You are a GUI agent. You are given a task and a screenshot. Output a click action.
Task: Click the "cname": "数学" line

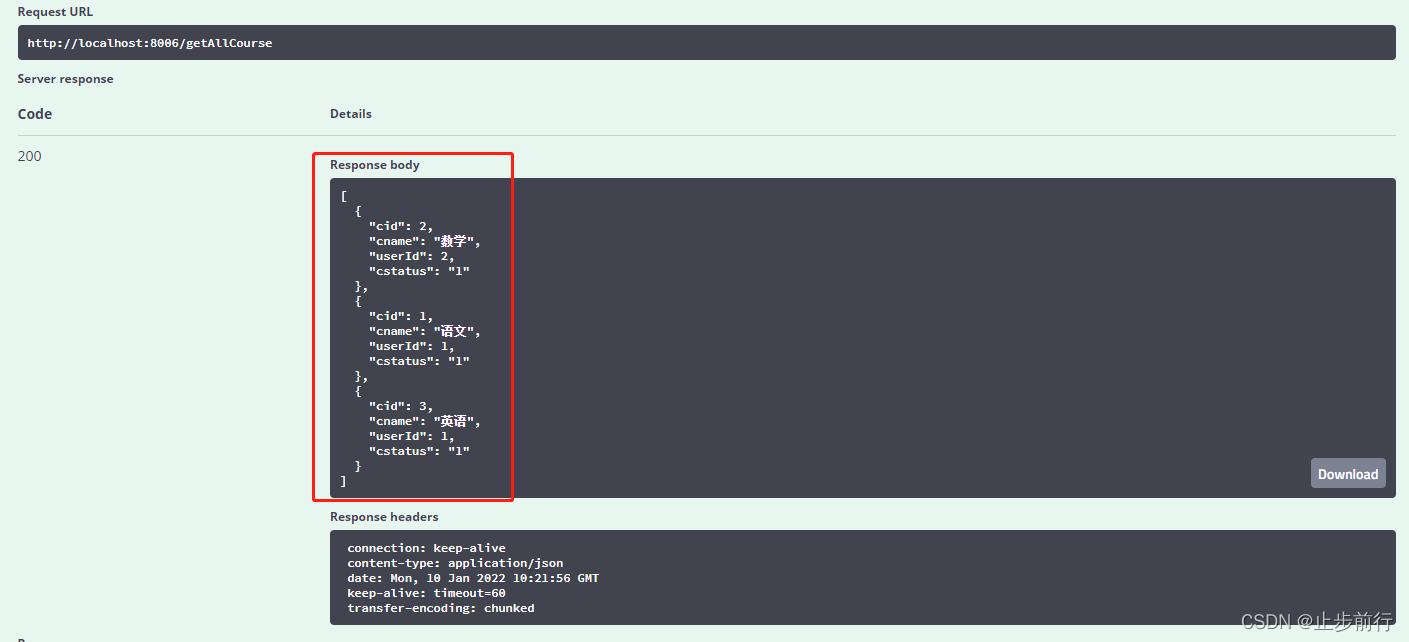(x=425, y=241)
